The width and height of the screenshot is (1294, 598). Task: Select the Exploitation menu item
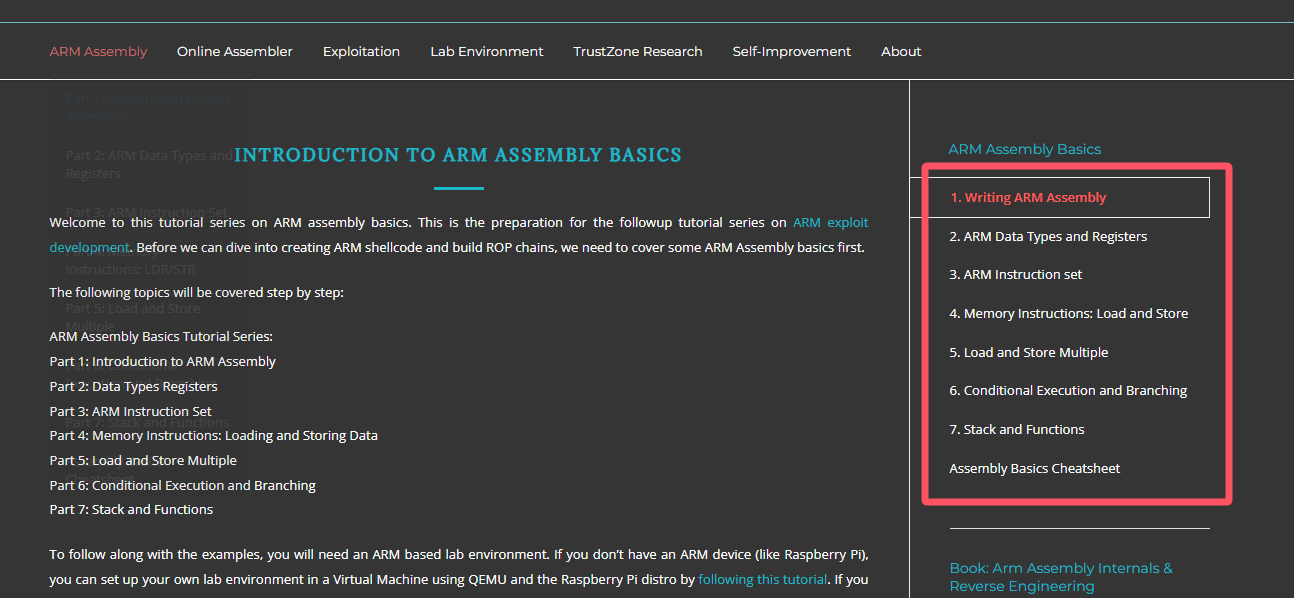[361, 51]
